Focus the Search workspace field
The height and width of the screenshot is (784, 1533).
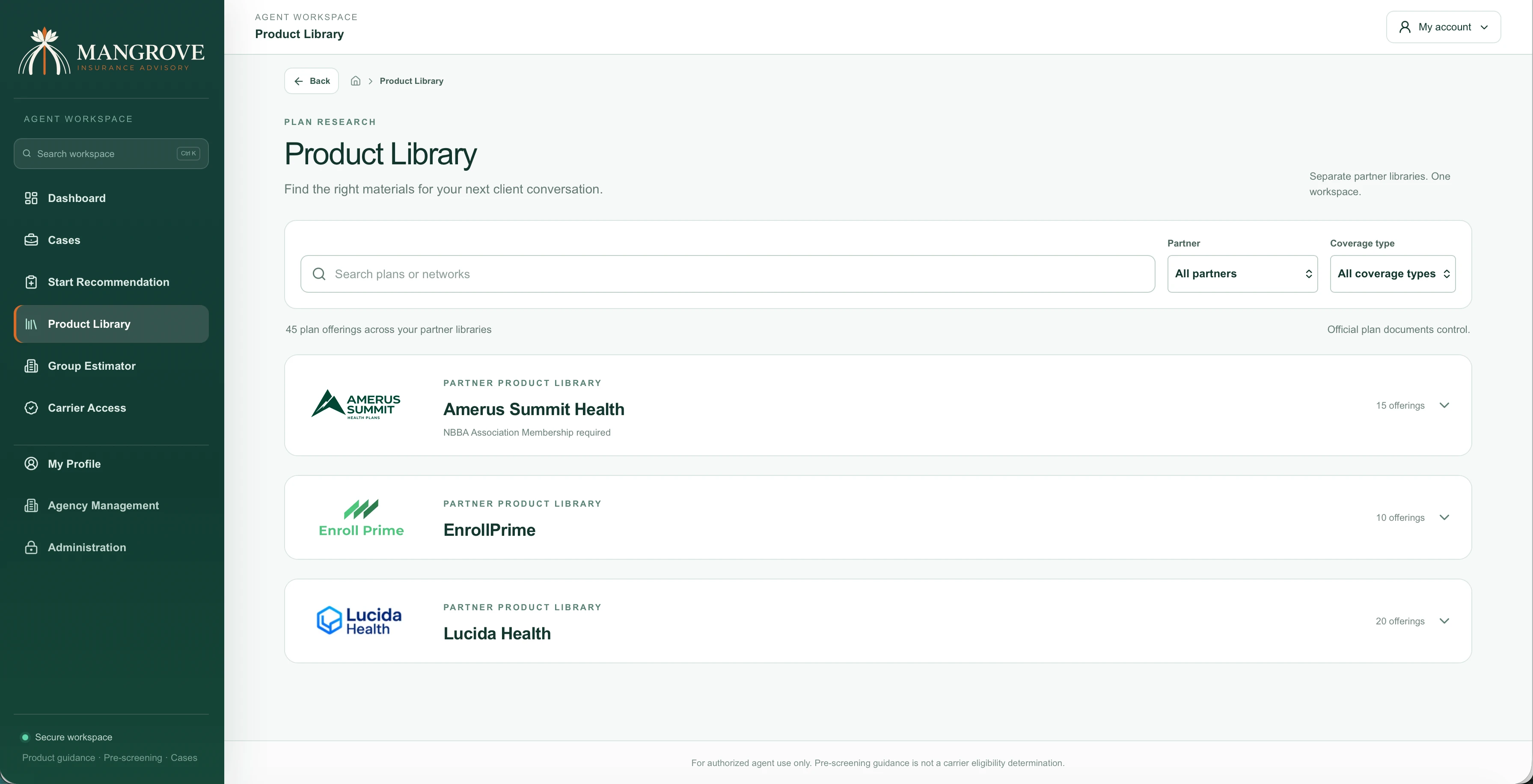(x=111, y=154)
